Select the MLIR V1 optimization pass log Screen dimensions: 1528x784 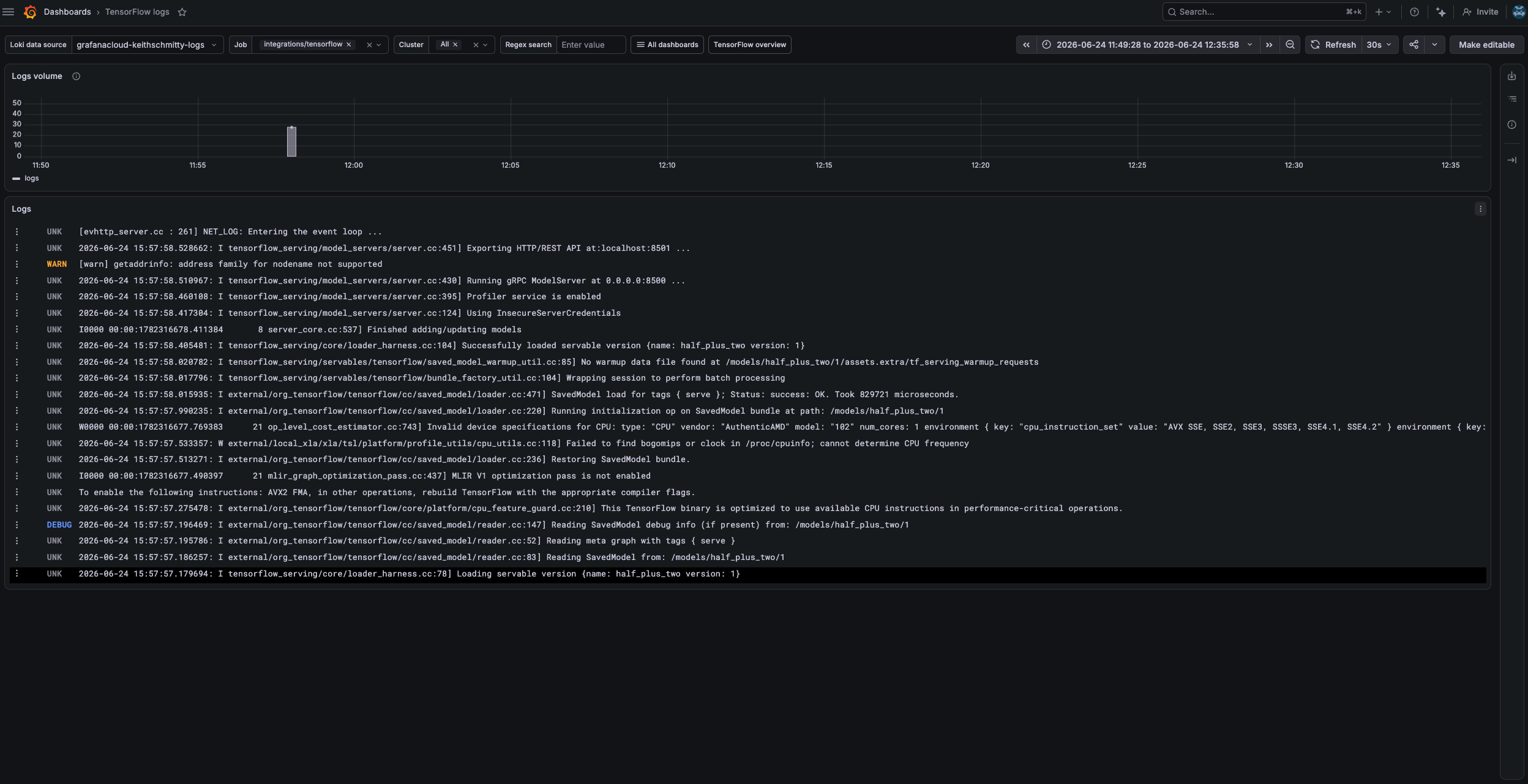(x=748, y=476)
